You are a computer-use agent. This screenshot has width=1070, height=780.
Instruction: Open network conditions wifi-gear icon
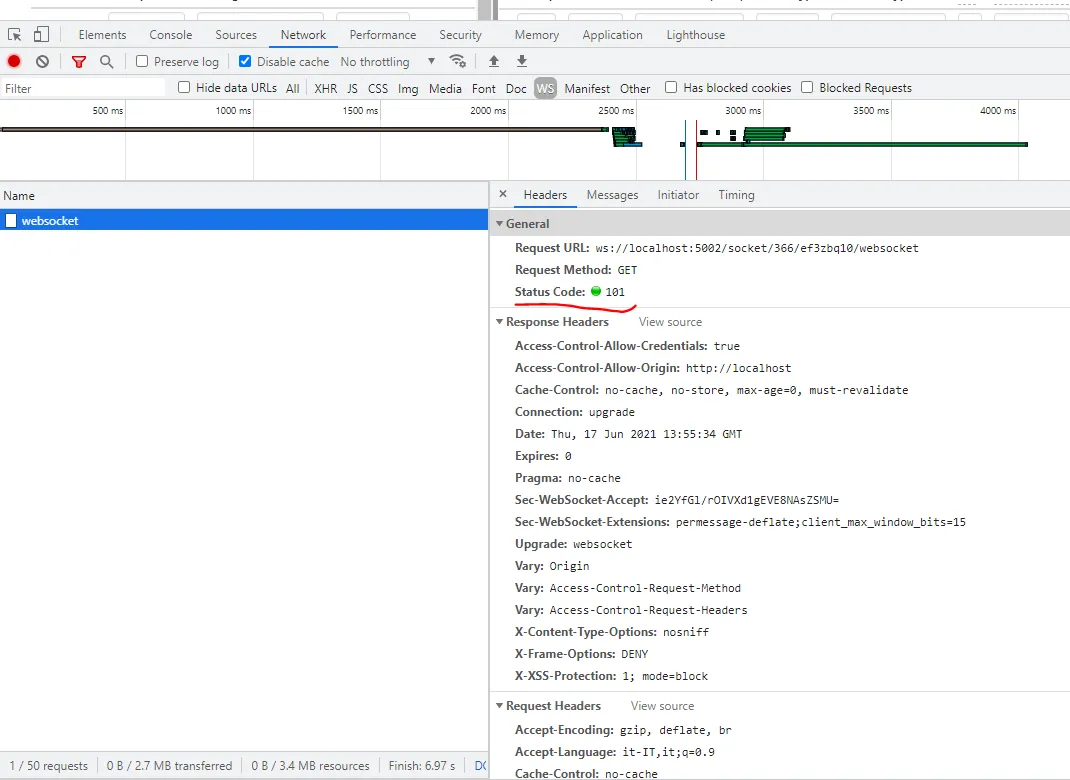tap(458, 61)
